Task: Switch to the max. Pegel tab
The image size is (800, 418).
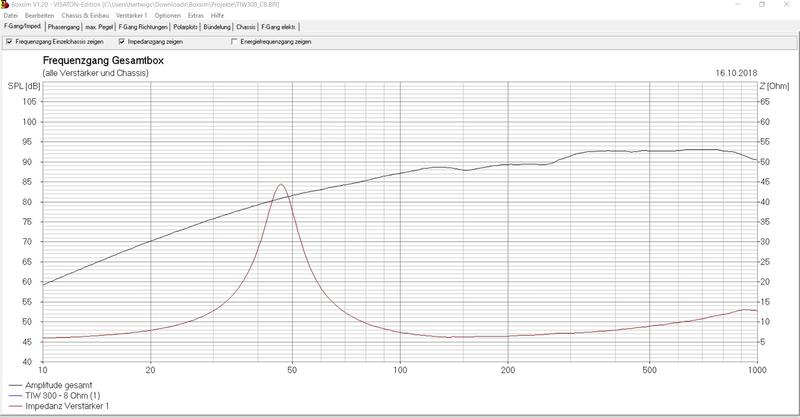Action: point(99,27)
